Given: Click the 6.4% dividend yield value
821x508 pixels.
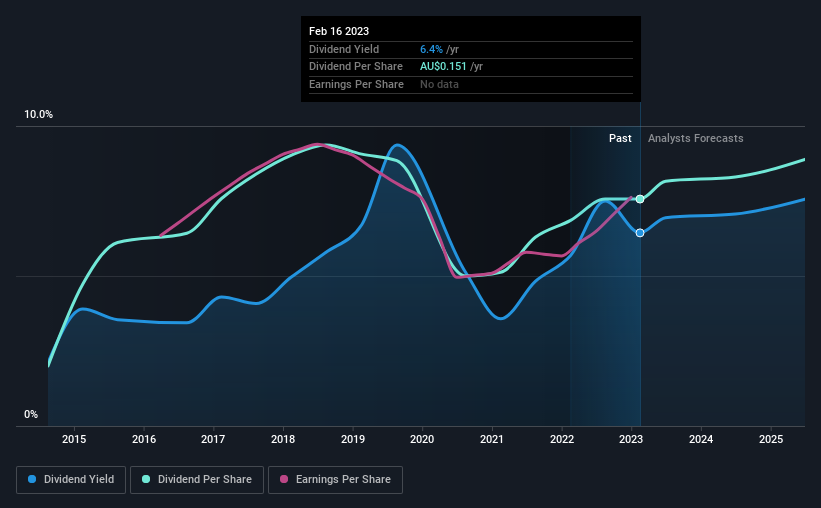Looking at the screenshot, I should click(431, 49).
